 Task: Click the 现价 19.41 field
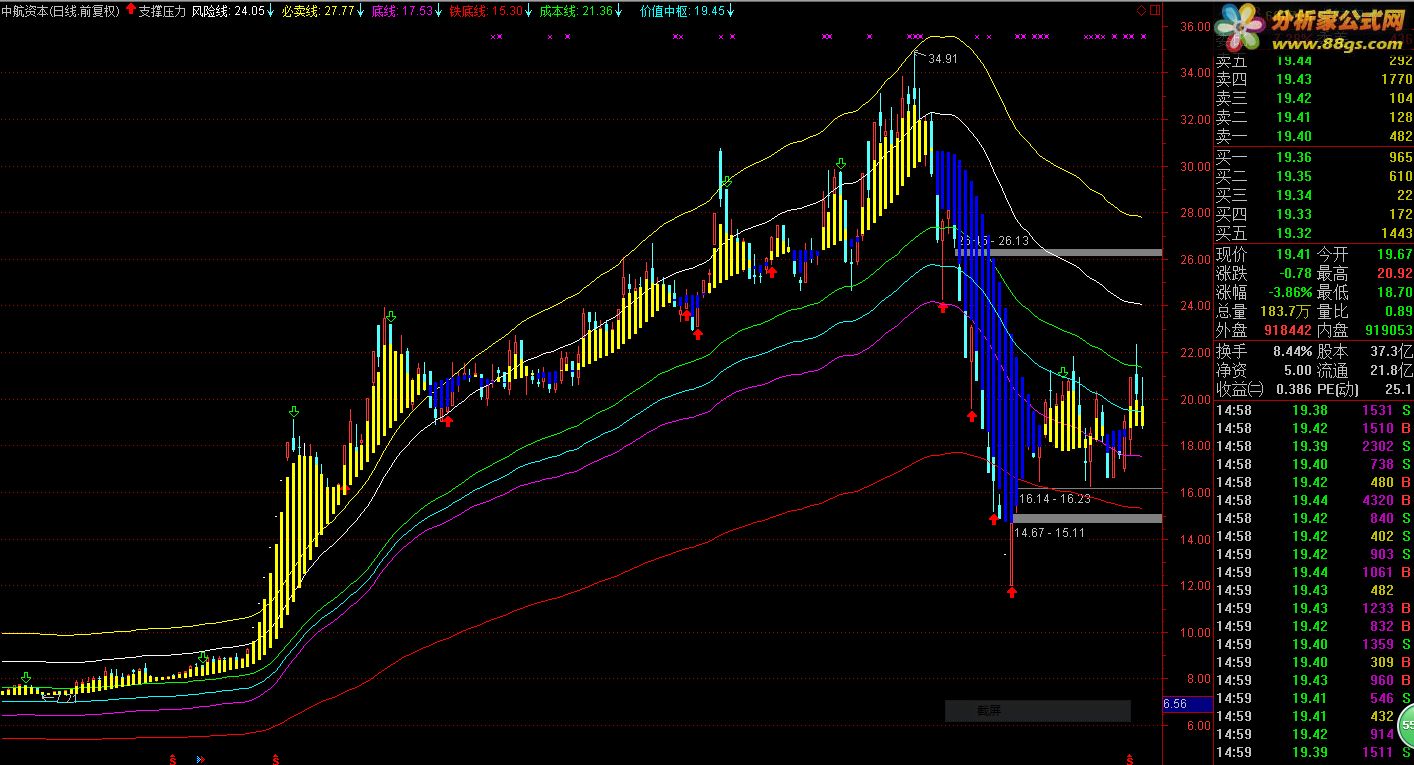coord(1263,254)
